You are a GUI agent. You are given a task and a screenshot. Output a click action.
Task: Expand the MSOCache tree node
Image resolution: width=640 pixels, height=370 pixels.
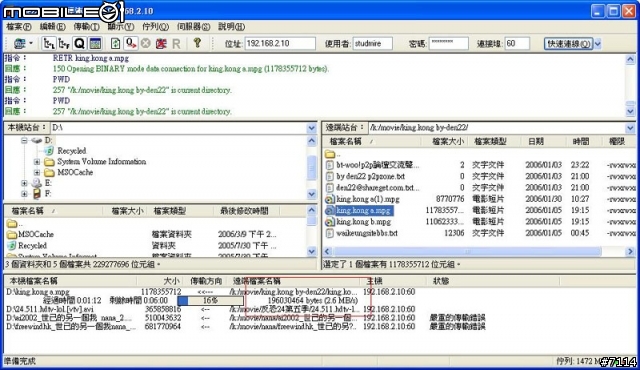37,173
